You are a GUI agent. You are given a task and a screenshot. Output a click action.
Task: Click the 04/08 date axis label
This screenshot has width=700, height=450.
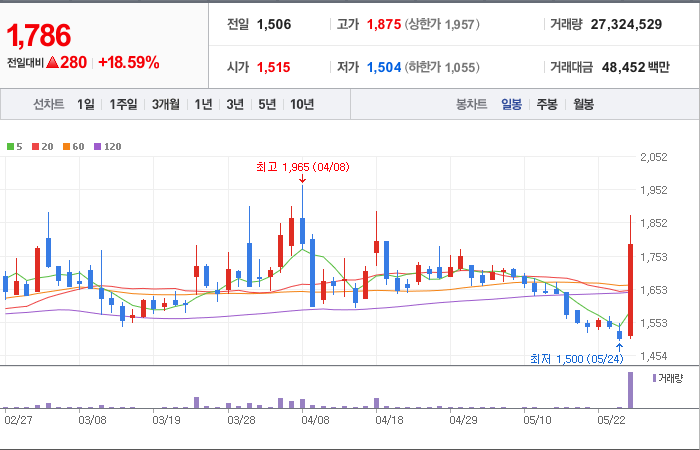coord(315,421)
